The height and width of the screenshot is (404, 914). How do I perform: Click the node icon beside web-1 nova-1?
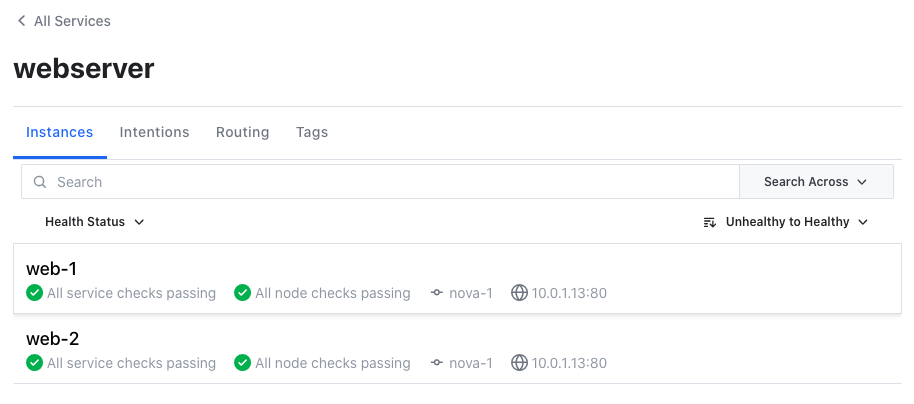436,293
